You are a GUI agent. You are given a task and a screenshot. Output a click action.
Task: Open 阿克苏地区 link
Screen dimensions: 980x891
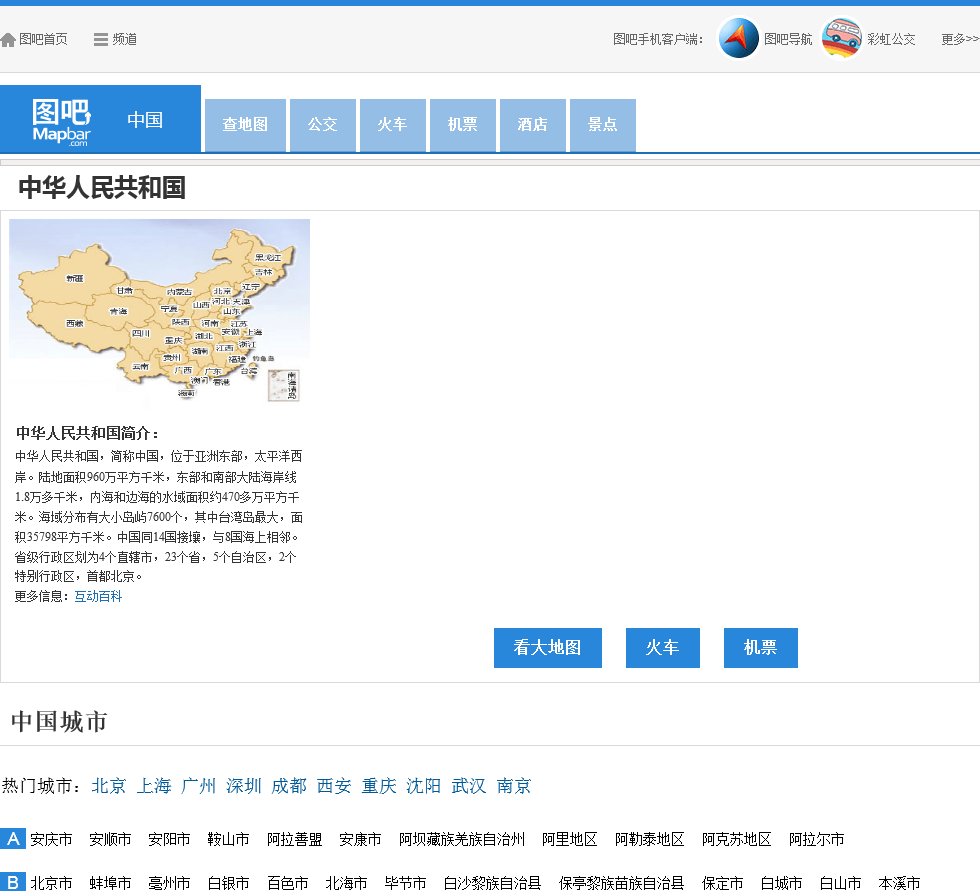click(736, 839)
